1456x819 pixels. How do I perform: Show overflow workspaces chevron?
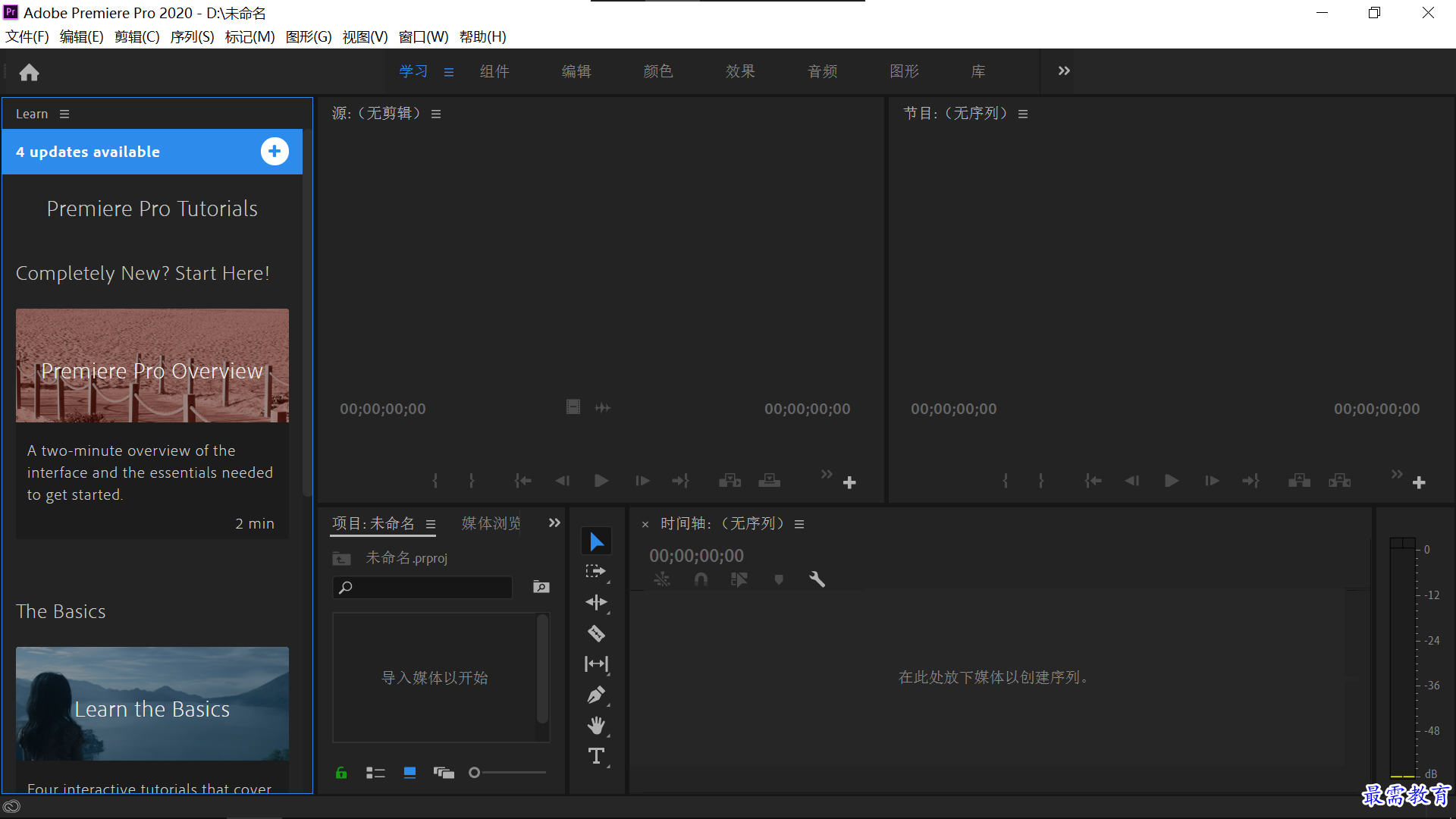pyautogui.click(x=1064, y=71)
